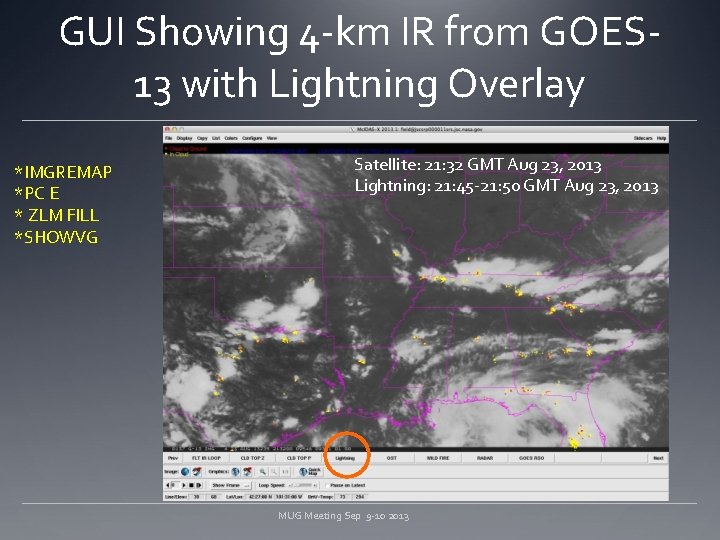This screenshot has height=540, width=720.
Task: Click the Line/Elem element value 68
Action: (214, 497)
